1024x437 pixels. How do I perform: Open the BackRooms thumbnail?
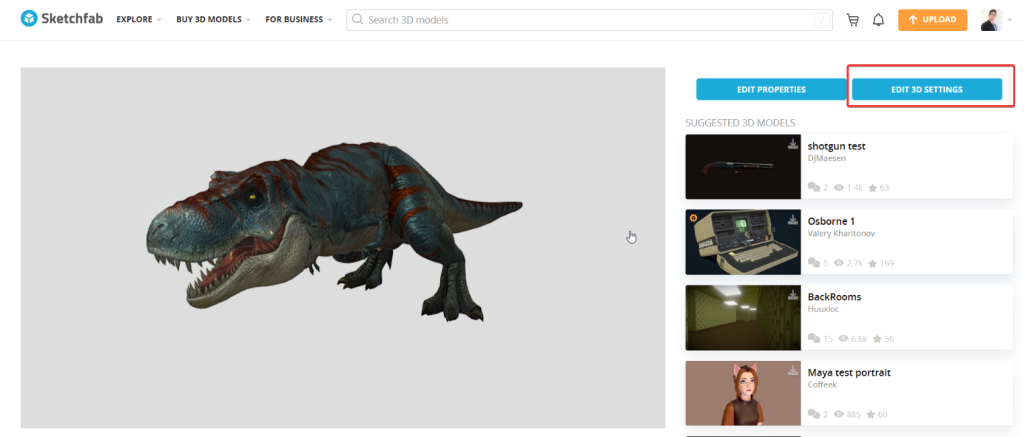click(743, 317)
